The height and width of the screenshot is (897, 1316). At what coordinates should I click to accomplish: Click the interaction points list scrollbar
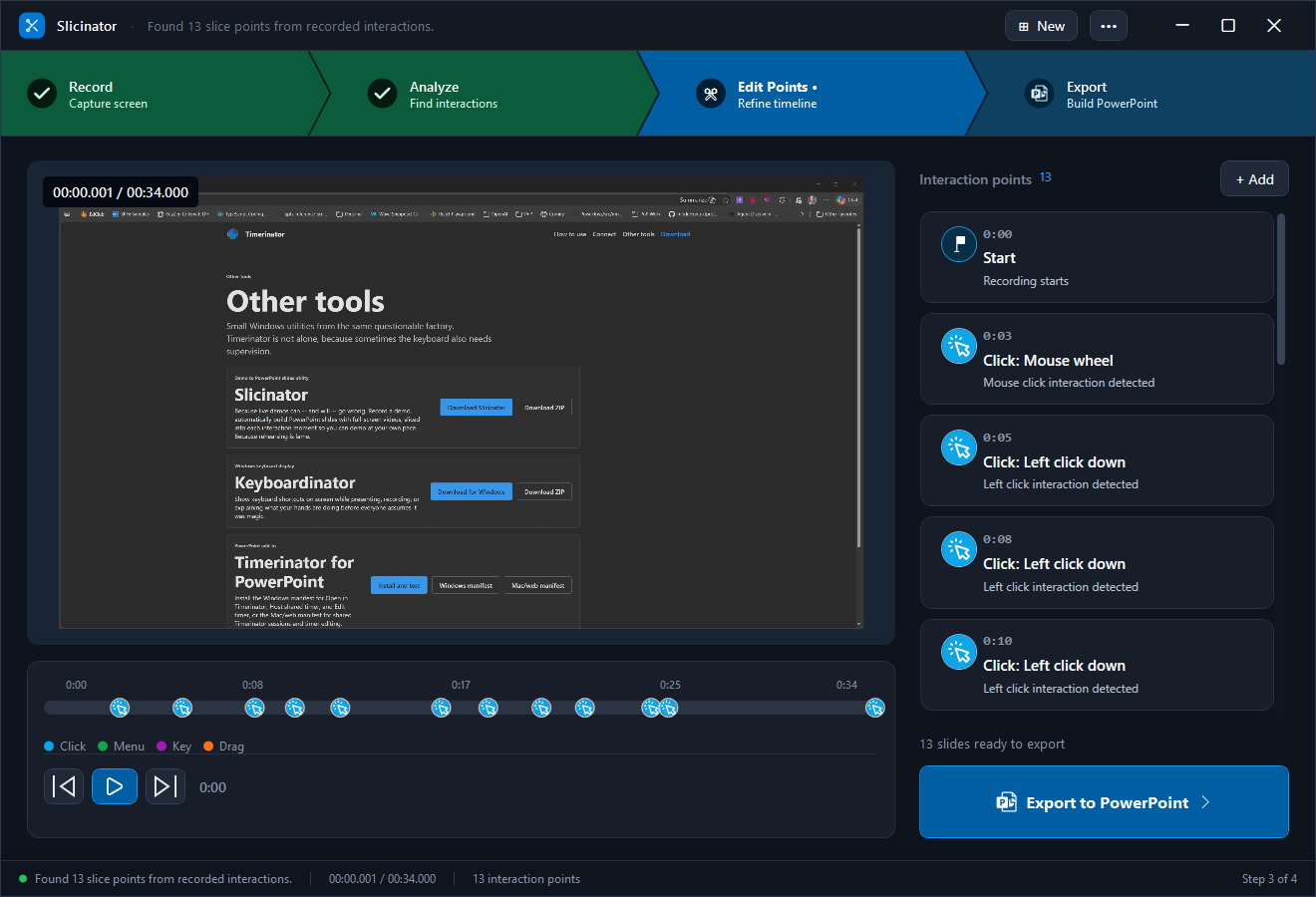pyautogui.click(x=1281, y=289)
